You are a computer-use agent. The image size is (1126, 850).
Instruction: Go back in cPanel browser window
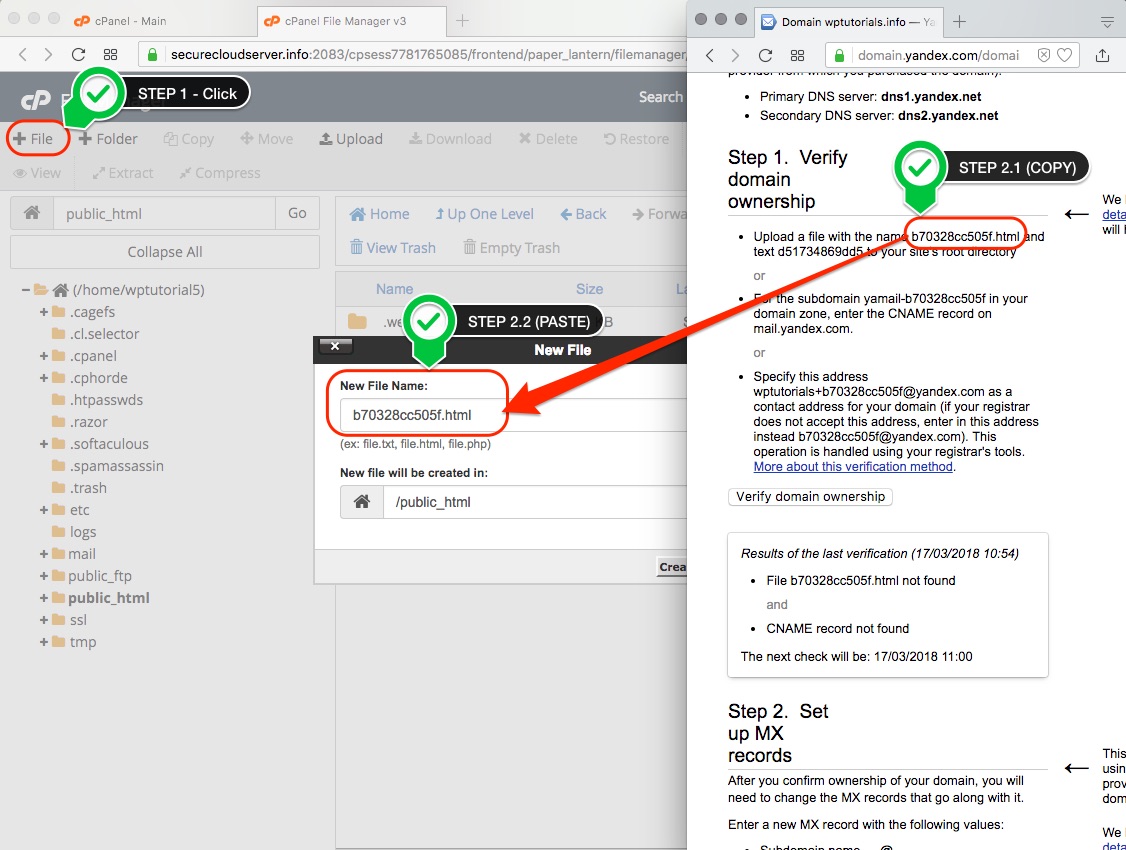pos(22,55)
